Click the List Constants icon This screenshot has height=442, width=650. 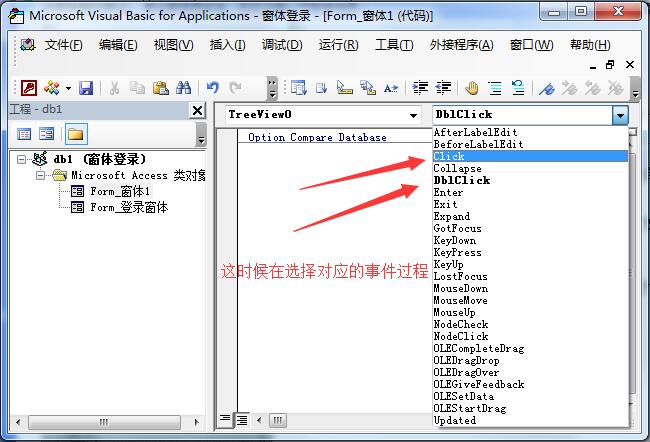[321, 88]
